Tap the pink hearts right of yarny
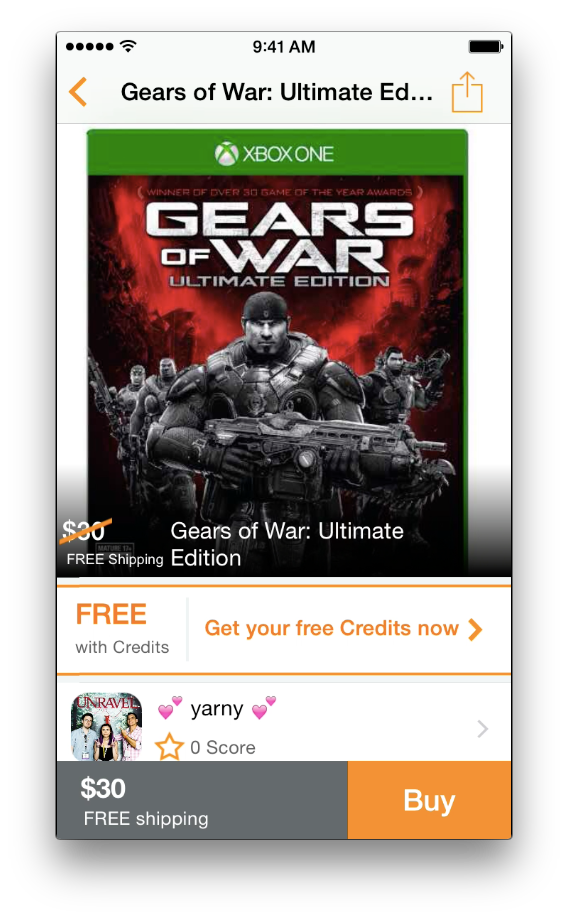This screenshot has width=568, height=919. [264, 707]
